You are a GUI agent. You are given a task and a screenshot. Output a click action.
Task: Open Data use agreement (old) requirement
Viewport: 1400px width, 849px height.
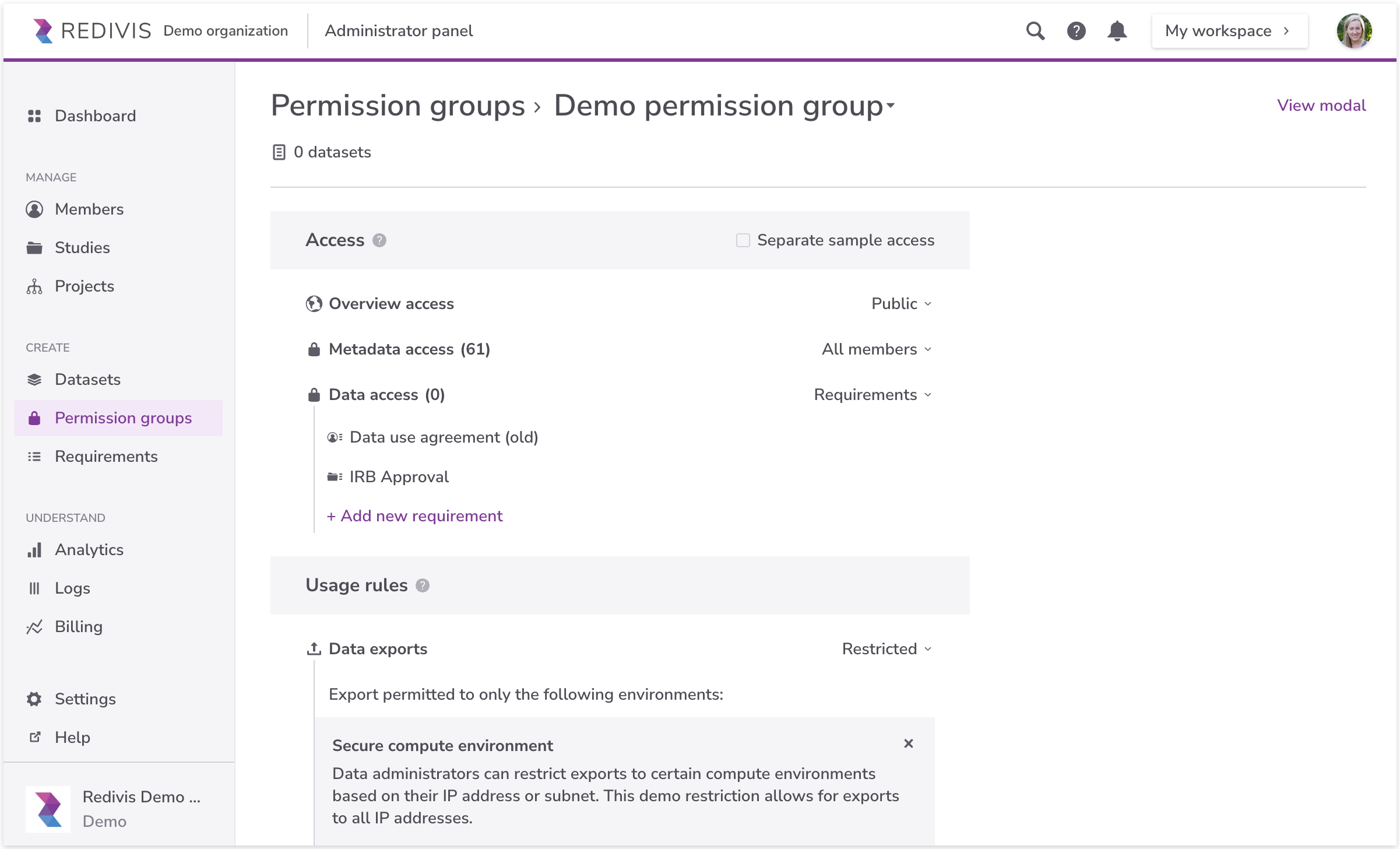point(444,437)
